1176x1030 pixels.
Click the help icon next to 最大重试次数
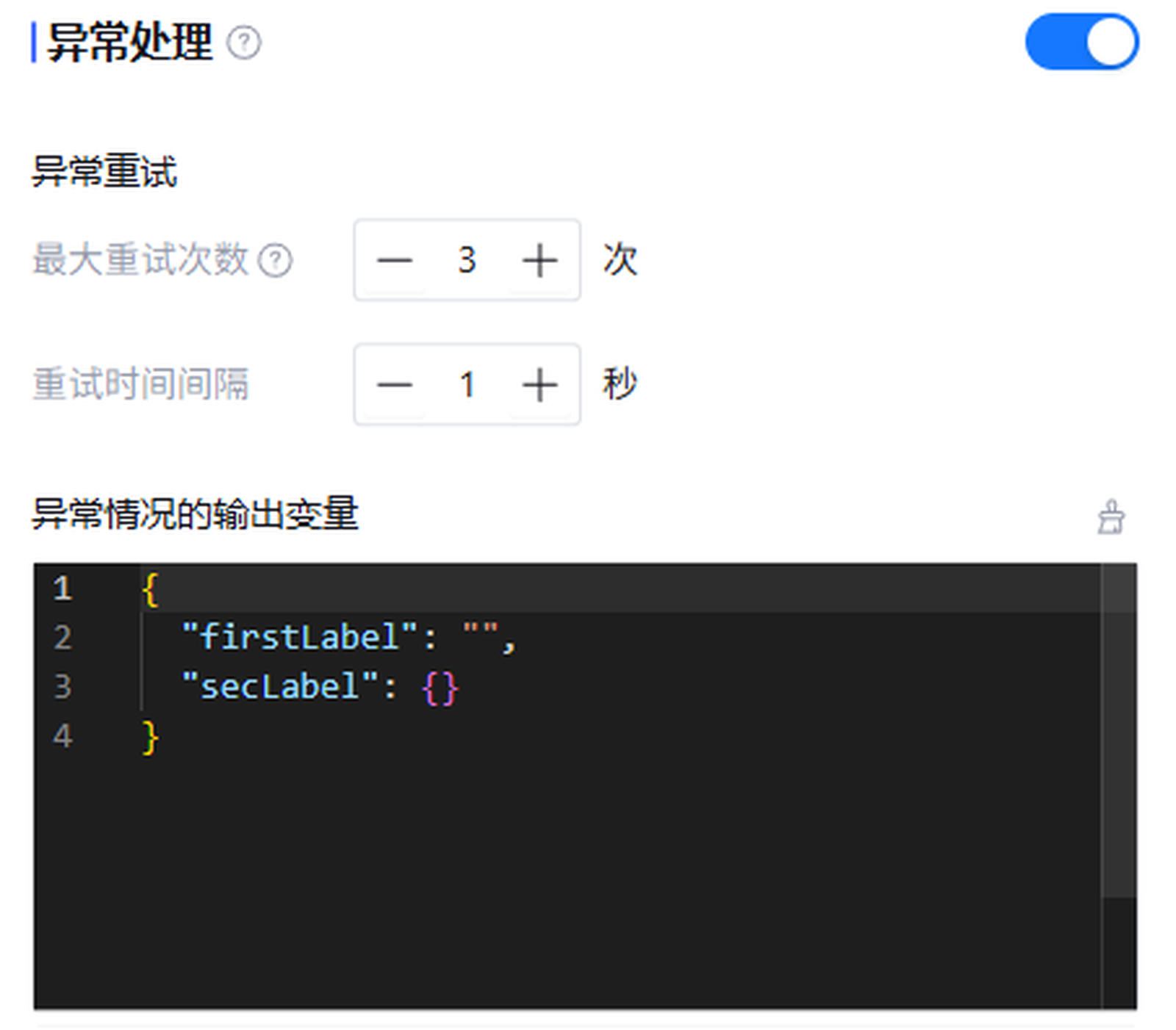pyautogui.click(x=276, y=261)
